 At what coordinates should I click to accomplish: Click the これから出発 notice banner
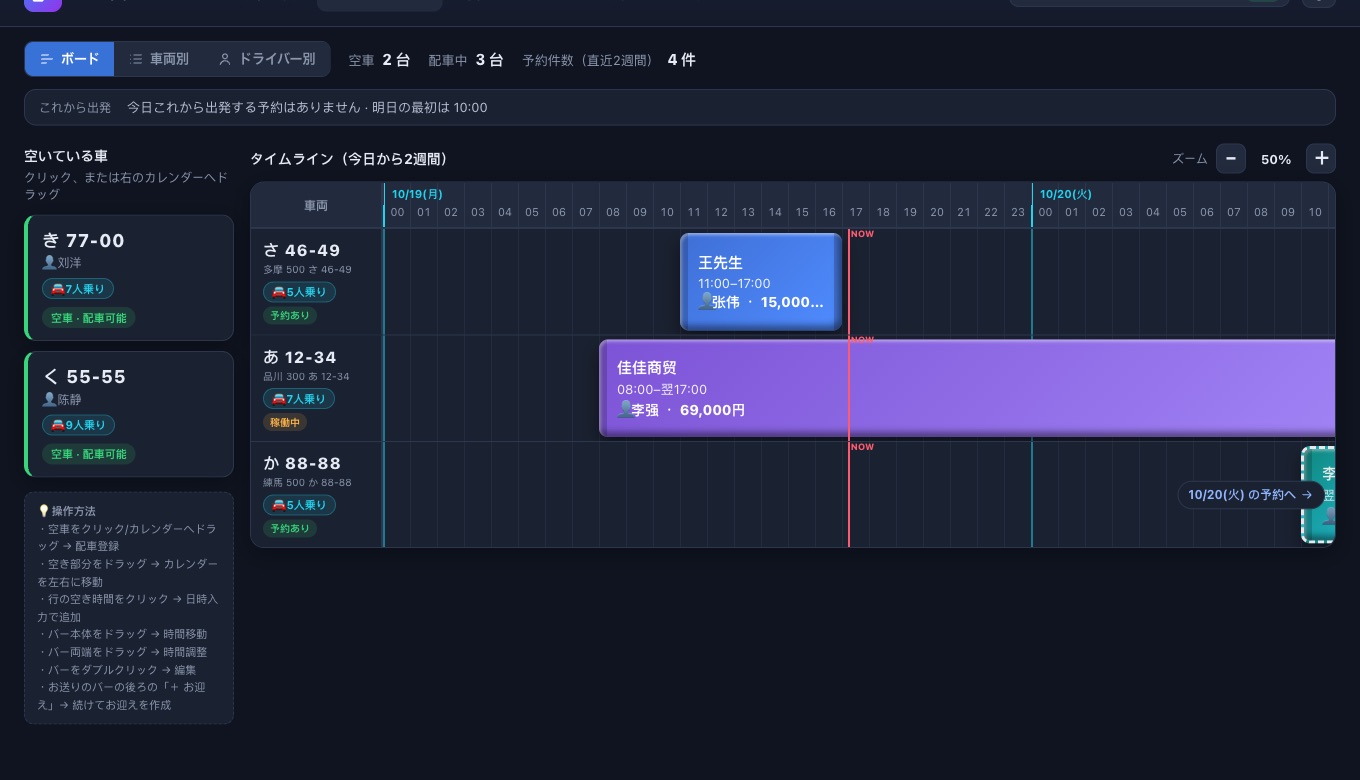coord(680,107)
